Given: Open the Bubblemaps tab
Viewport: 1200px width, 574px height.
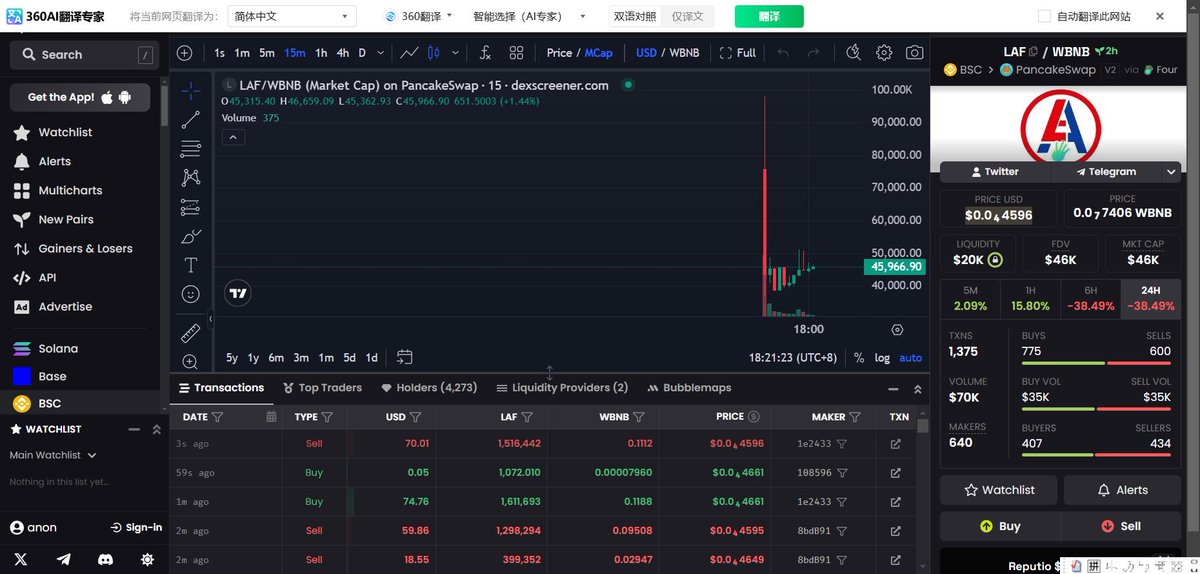Looking at the screenshot, I should [689, 388].
